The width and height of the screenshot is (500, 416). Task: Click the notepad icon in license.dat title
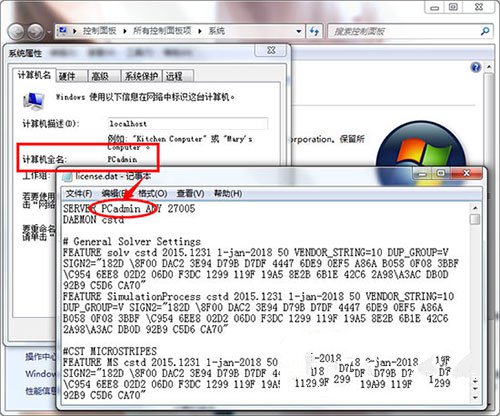pyautogui.click(x=67, y=176)
